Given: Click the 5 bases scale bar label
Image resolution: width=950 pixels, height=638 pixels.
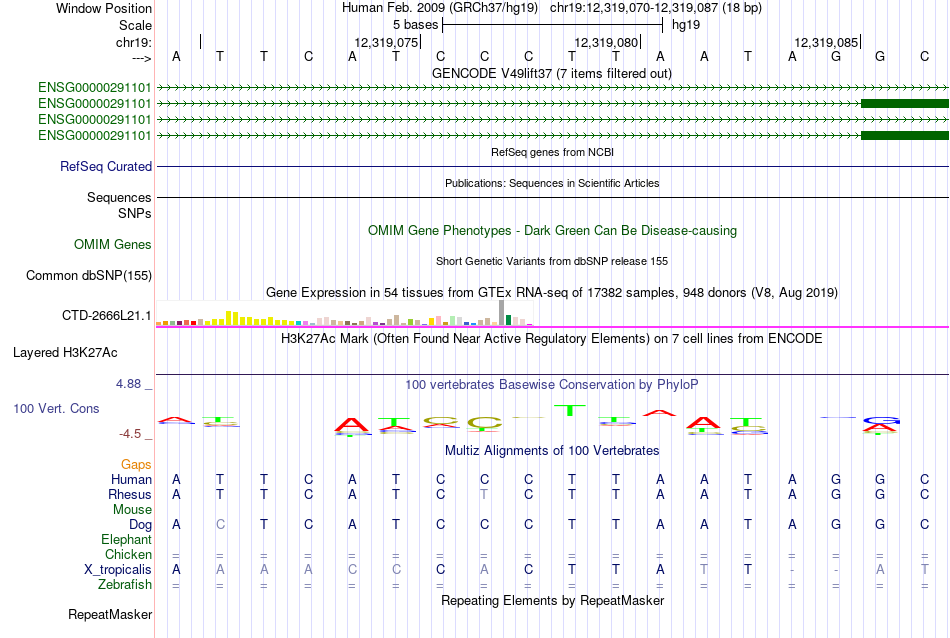Looking at the screenshot, I should (x=415, y=25).
